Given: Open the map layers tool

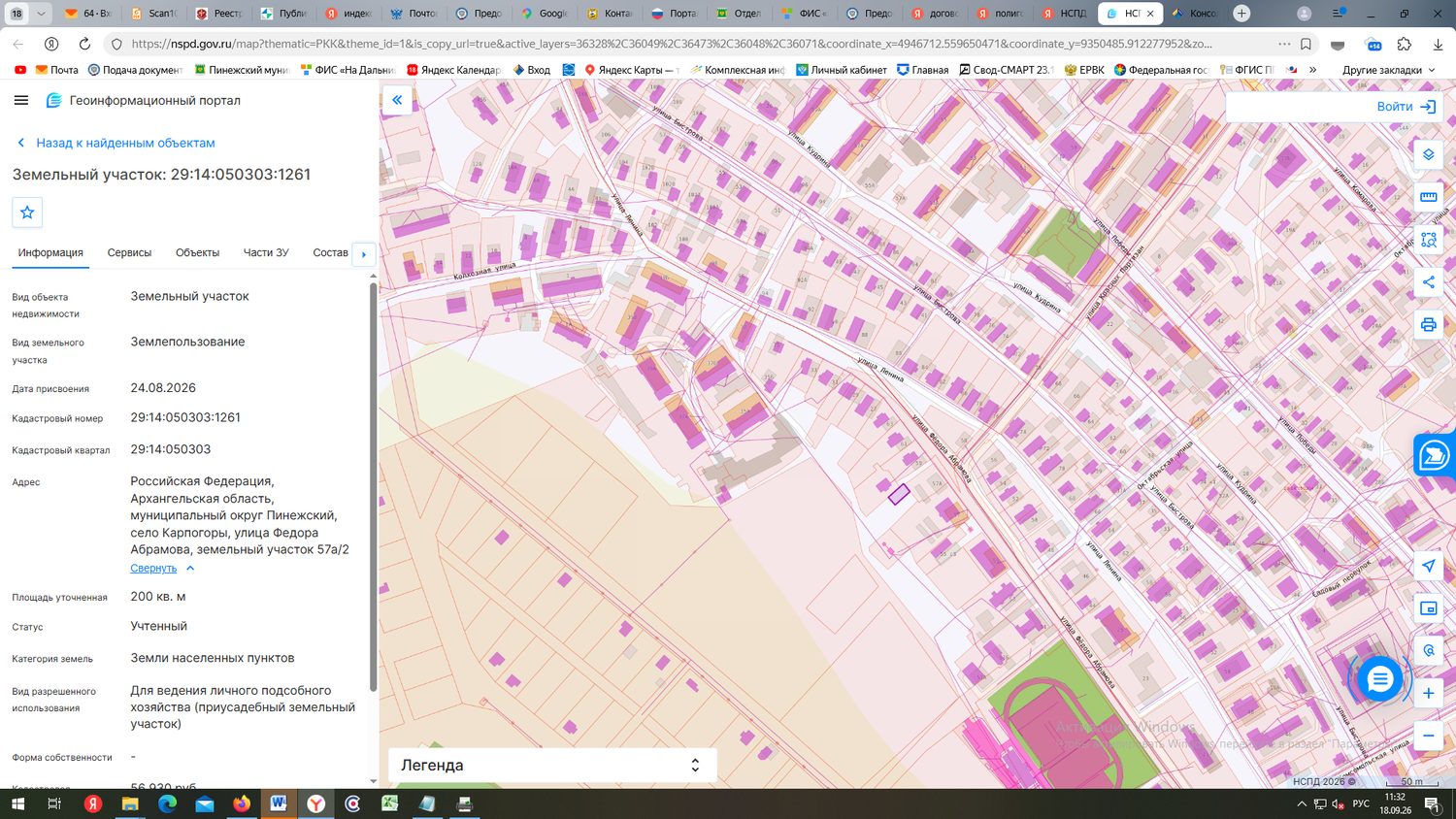Looking at the screenshot, I should pyautogui.click(x=1428, y=154).
